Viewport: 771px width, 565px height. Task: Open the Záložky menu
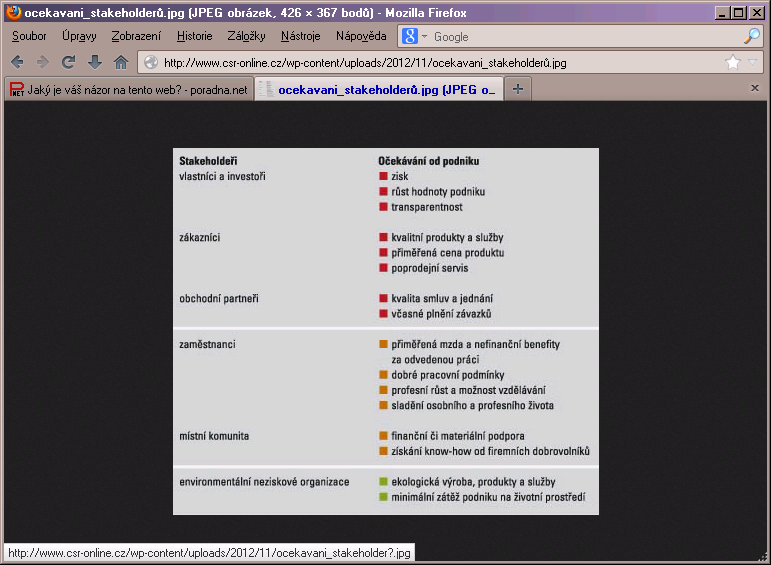[246, 36]
